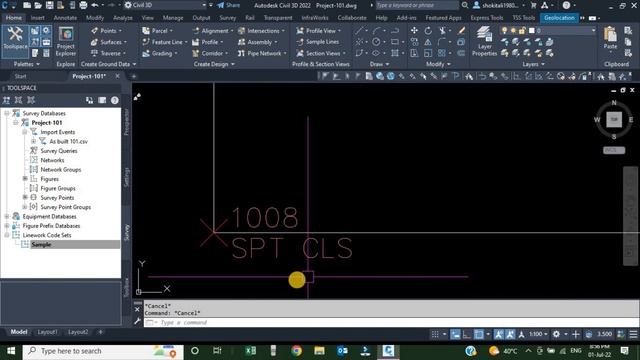Pick the Rectangle tool in Draw panel
This screenshot has width=640, height=360.
pos(395,42)
